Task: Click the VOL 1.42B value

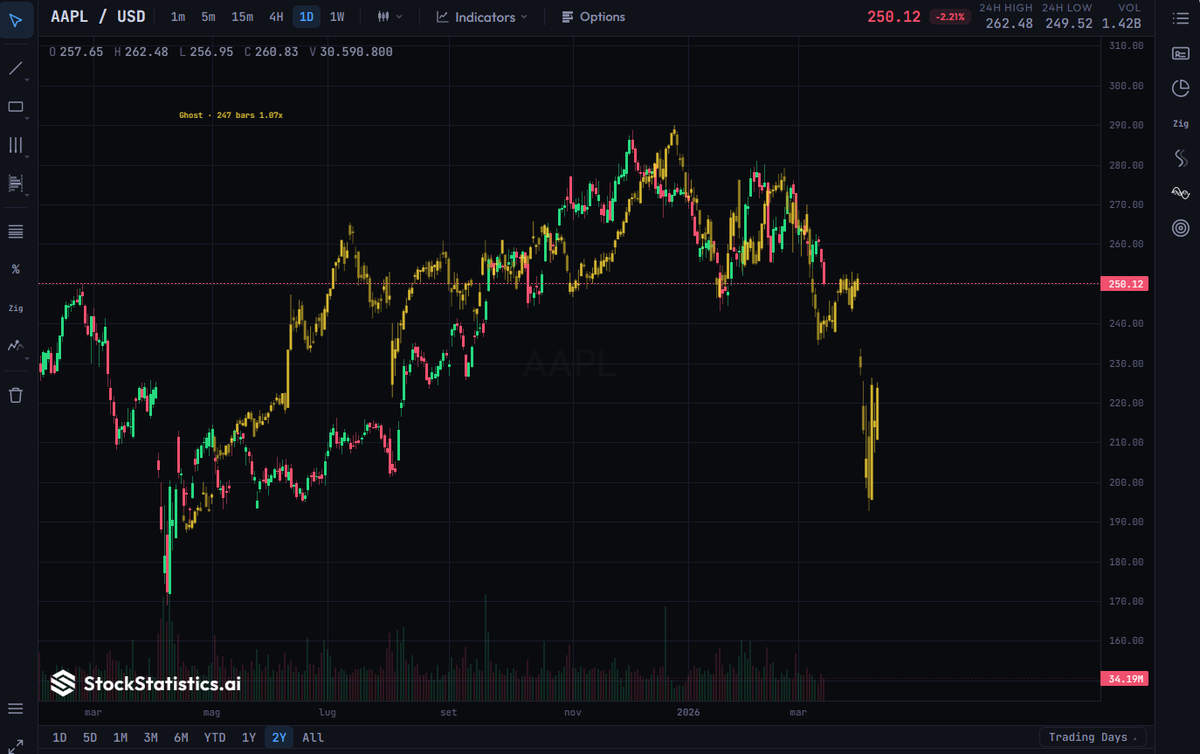Action: tap(1121, 23)
